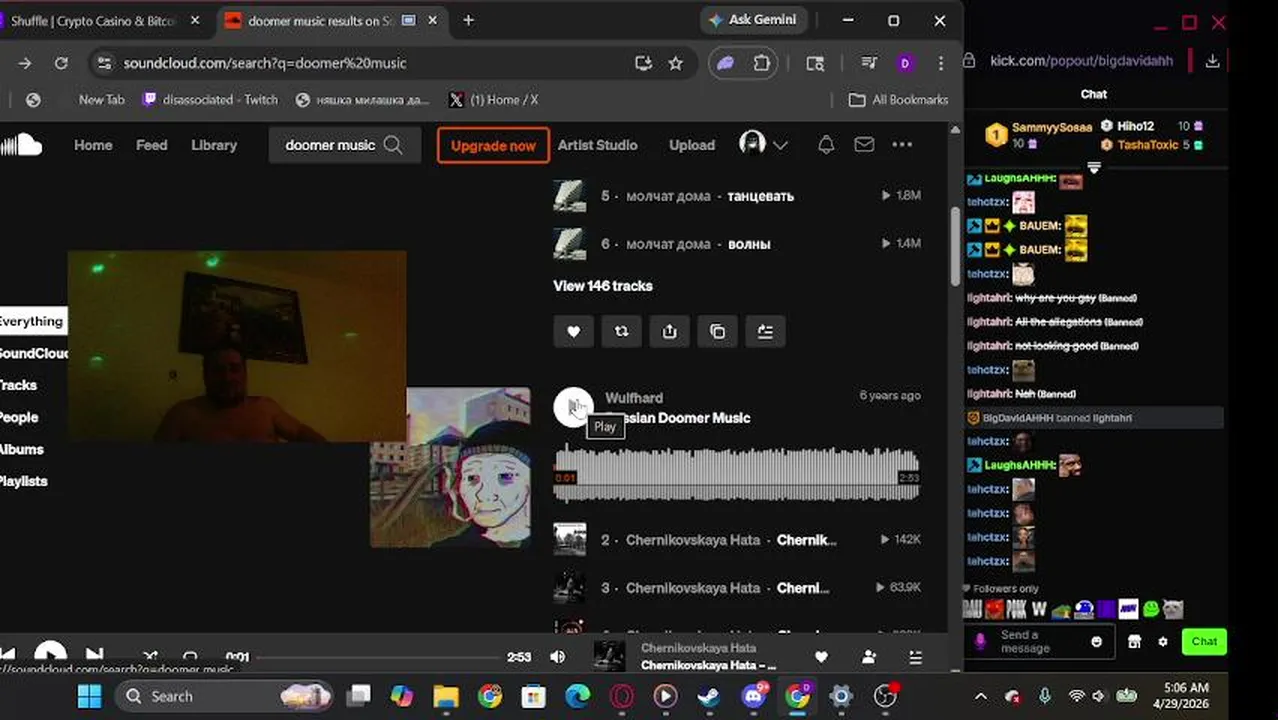
Task: Reload the SoundCloud page
Action: pos(61,63)
